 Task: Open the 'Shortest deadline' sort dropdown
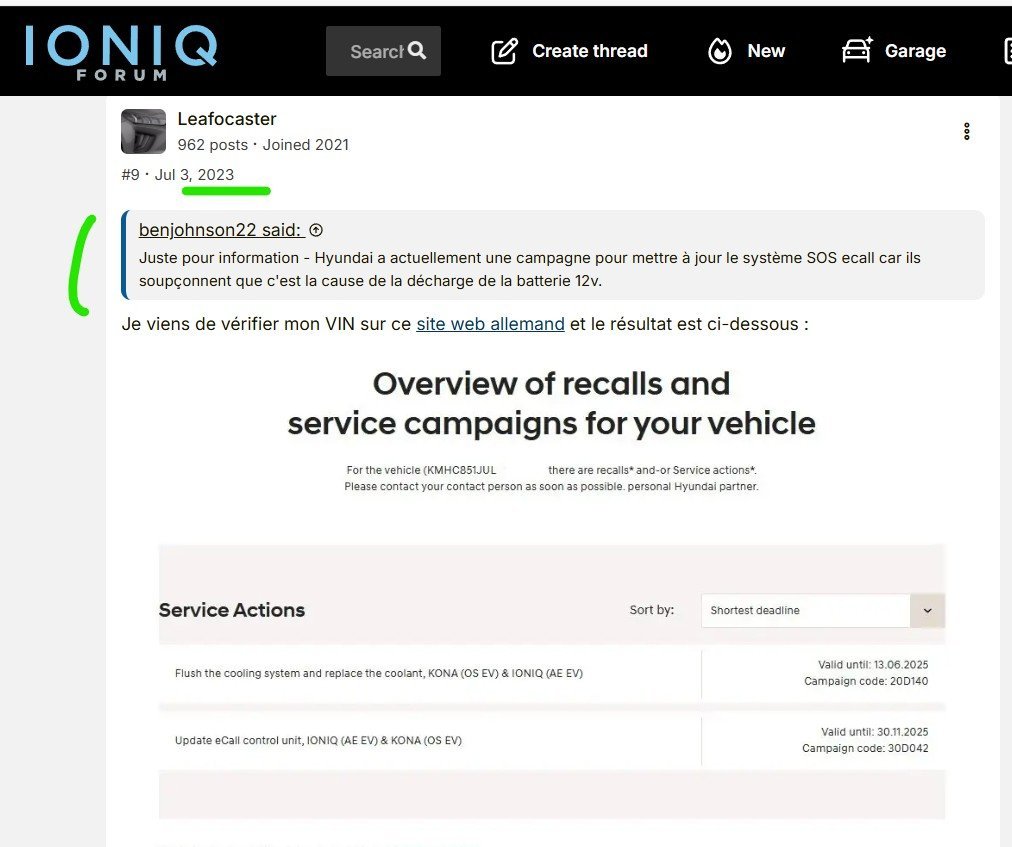[x=823, y=611]
